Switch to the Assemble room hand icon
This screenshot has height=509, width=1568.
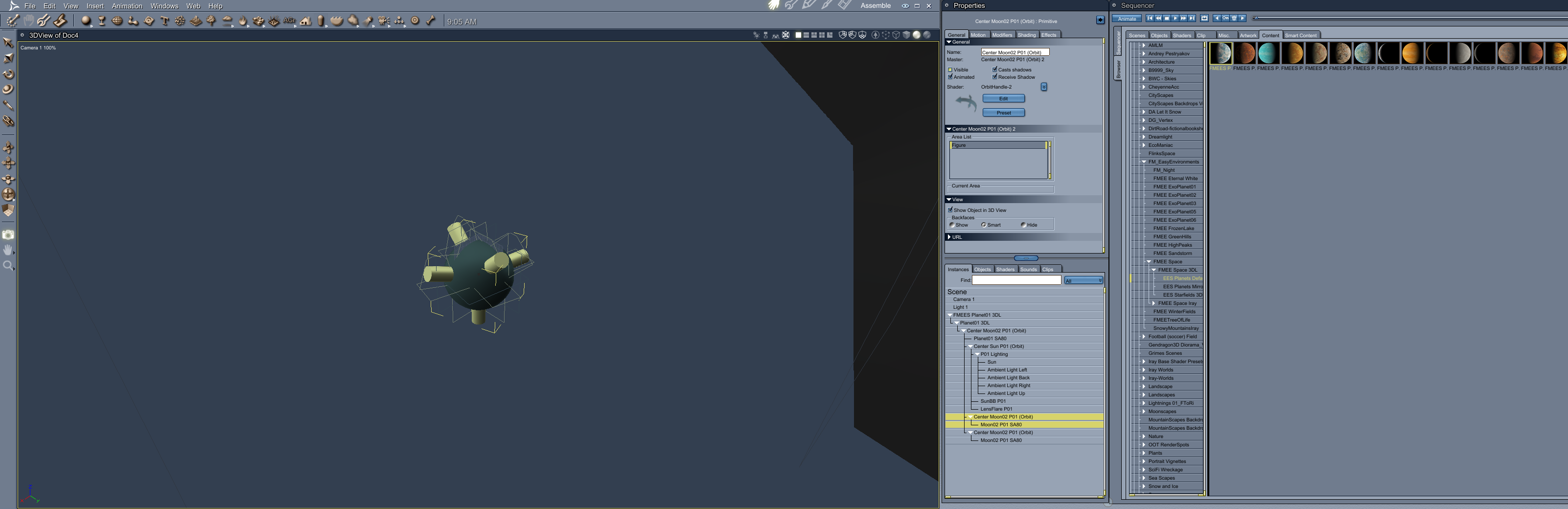(x=774, y=5)
